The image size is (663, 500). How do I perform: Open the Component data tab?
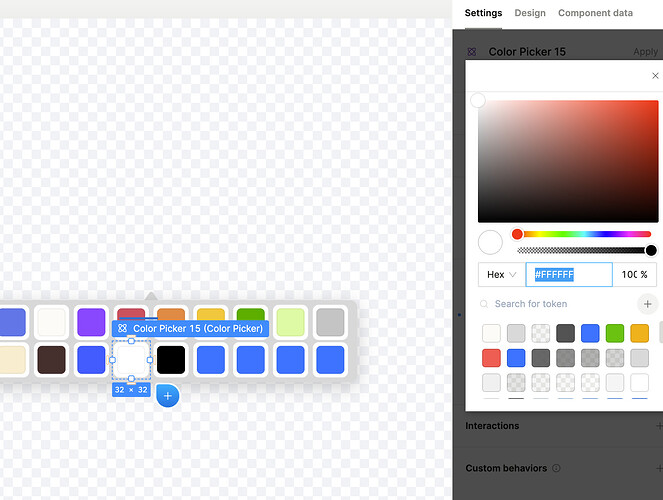[595, 13]
